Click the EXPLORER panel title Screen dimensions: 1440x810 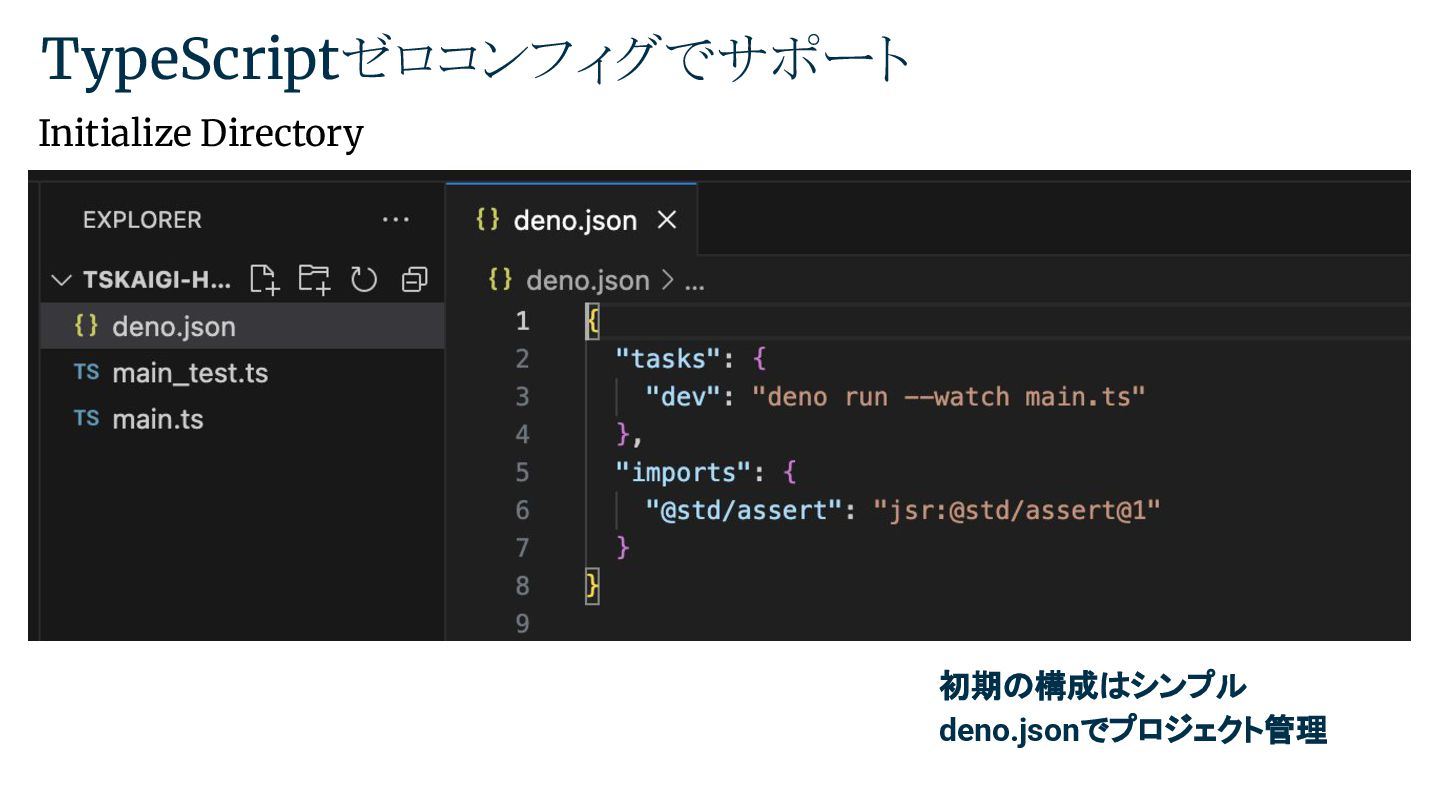pyautogui.click(x=142, y=220)
